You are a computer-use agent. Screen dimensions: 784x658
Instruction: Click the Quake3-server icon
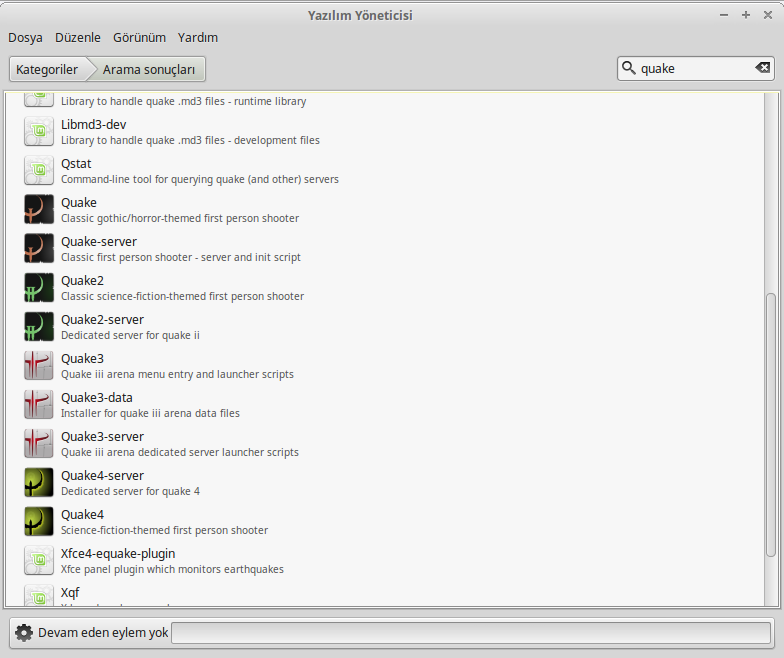pyautogui.click(x=38, y=444)
